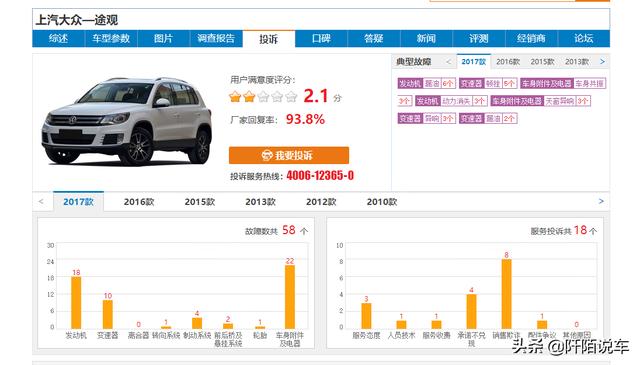Click the 发动机 bar showing 18

76,303
